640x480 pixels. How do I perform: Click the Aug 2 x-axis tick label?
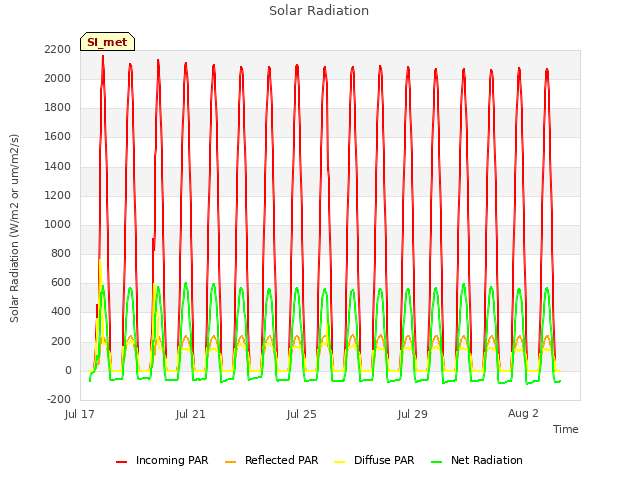tap(523, 413)
